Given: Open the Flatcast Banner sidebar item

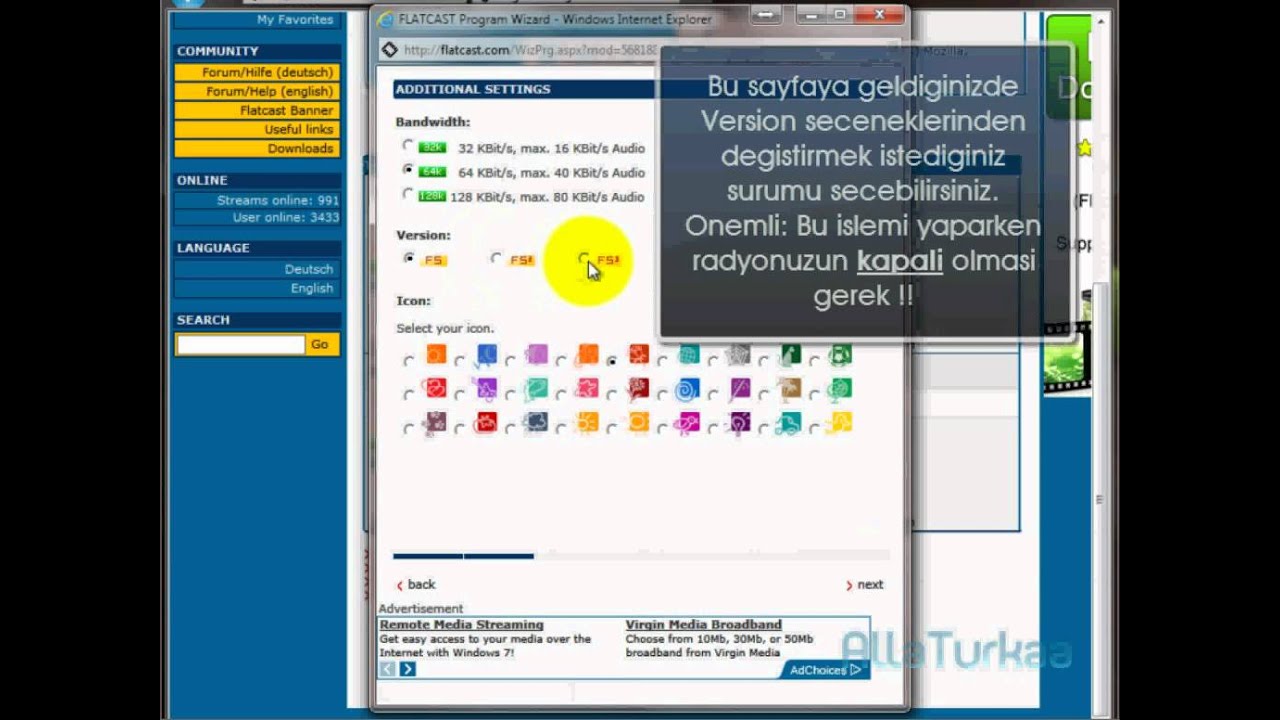Looking at the screenshot, I should (257, 111).
